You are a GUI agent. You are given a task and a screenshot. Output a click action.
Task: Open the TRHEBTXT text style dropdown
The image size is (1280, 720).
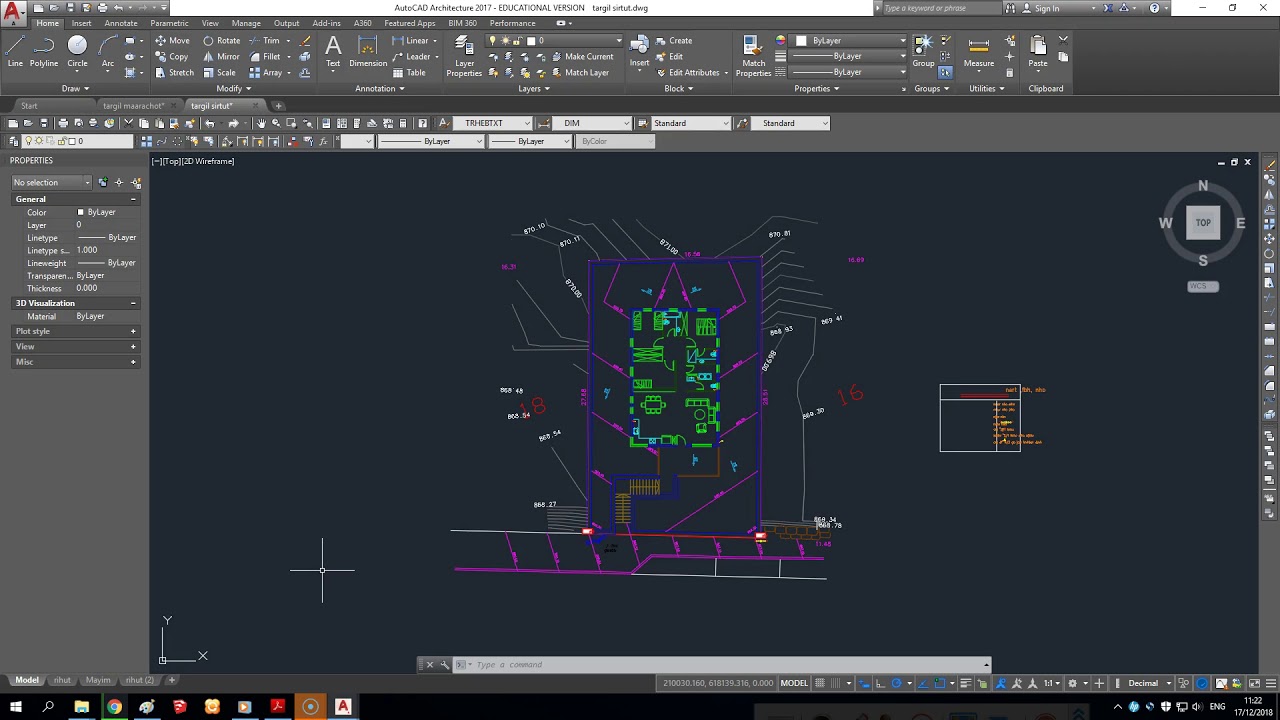click(x=492, y=123)
